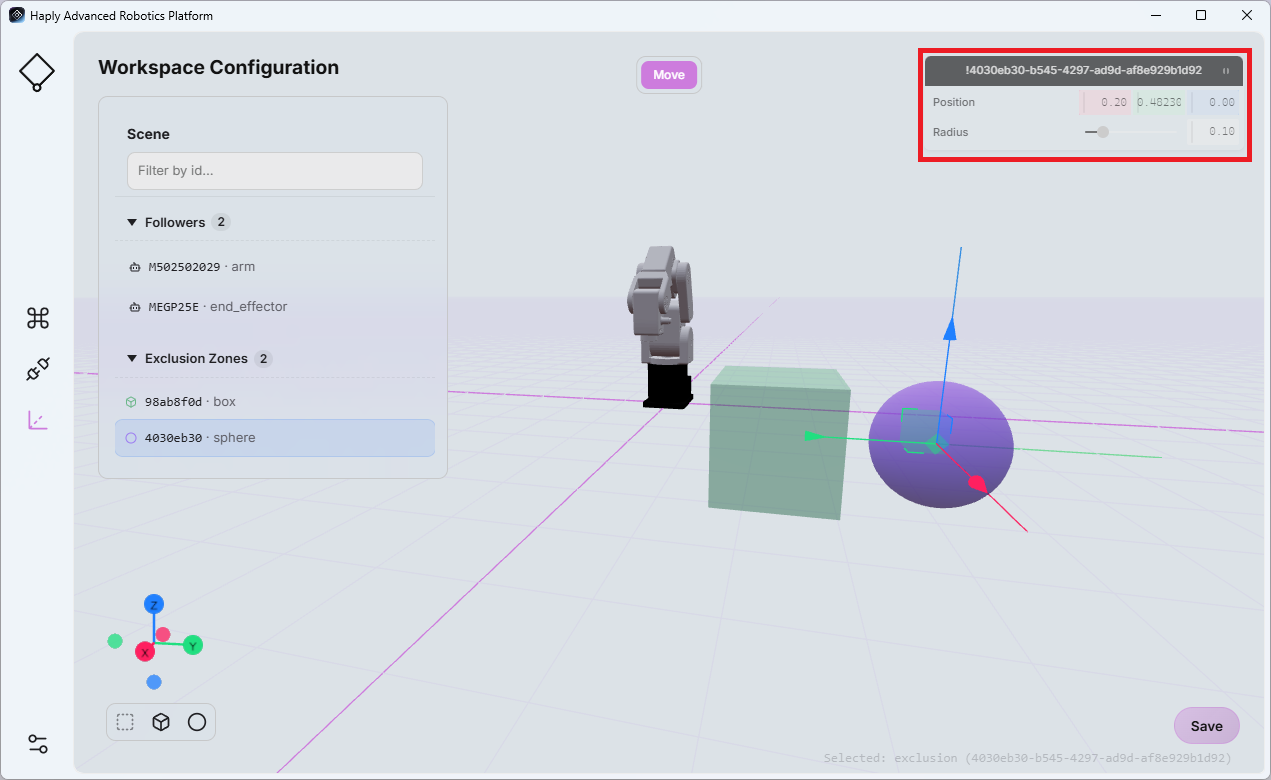Open settings sliders icon in sidebar
The width and height of the screenshot is (1271, 780).
pos(38,744)
